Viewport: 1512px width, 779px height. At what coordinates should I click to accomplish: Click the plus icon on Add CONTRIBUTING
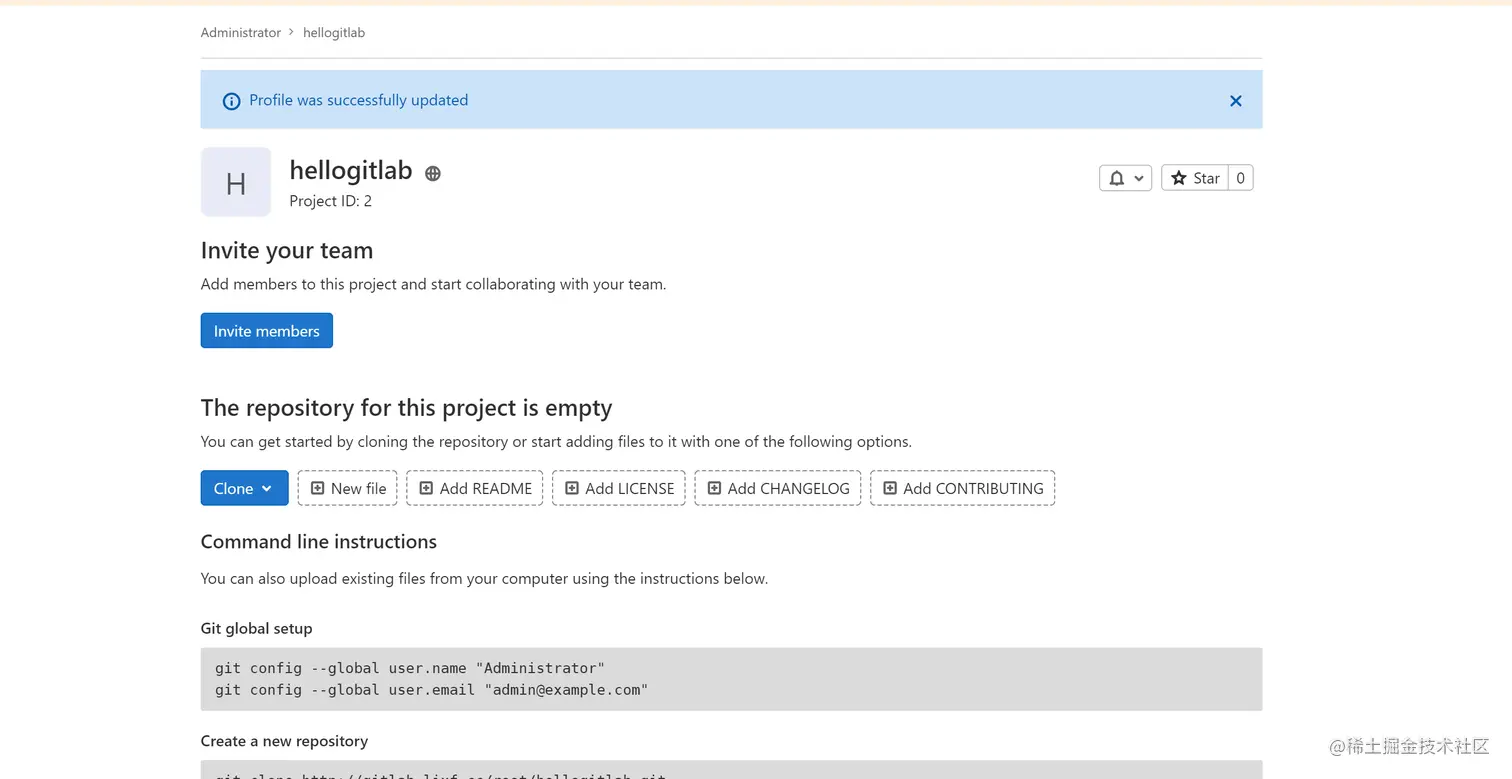tap(889, 488)
